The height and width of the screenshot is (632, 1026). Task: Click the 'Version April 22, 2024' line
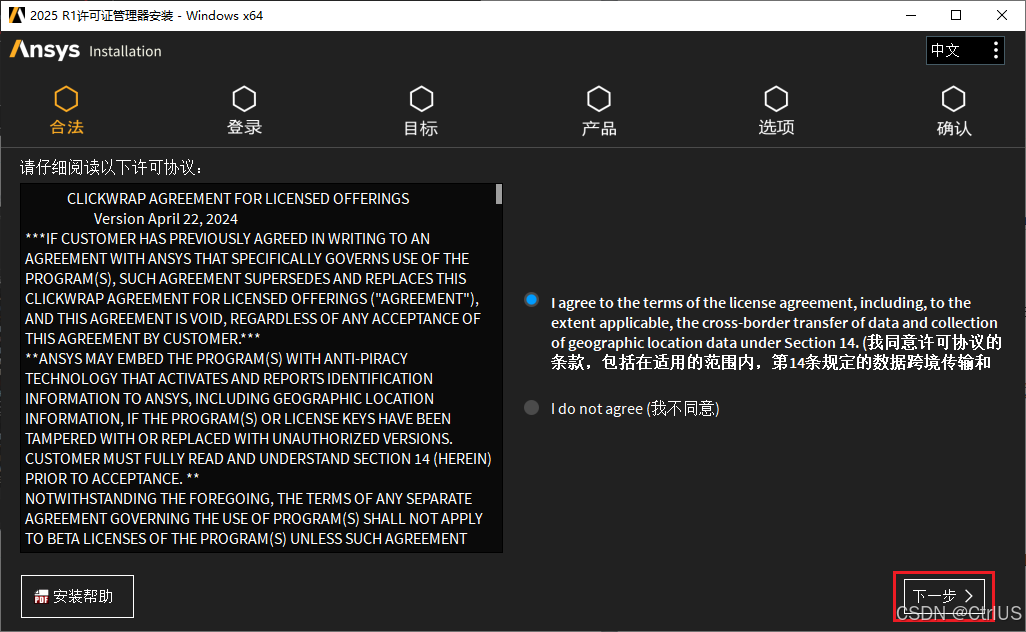click(166, 219)
